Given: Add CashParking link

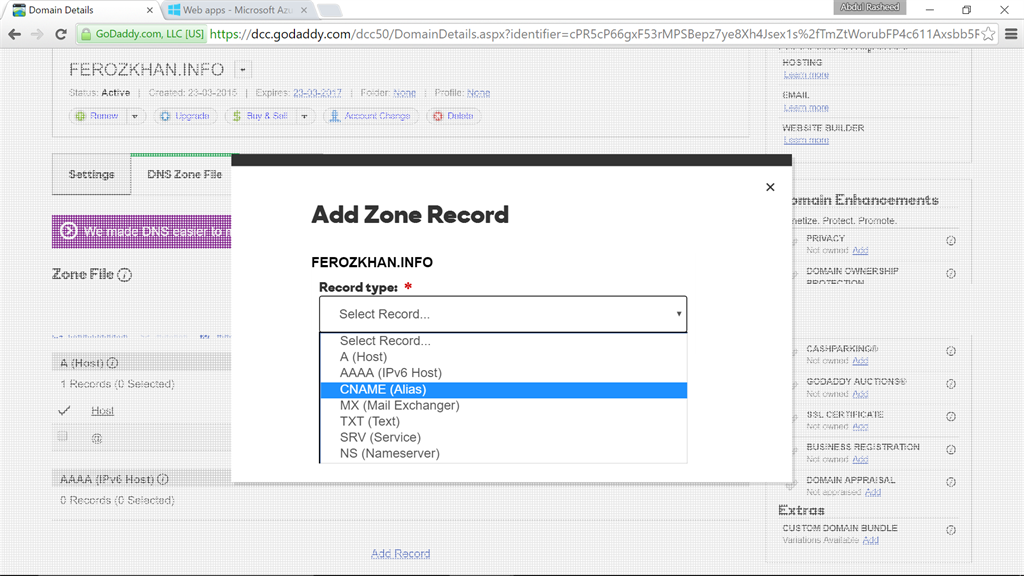Looking at the screenshot, I should click(x=860, y=361).
